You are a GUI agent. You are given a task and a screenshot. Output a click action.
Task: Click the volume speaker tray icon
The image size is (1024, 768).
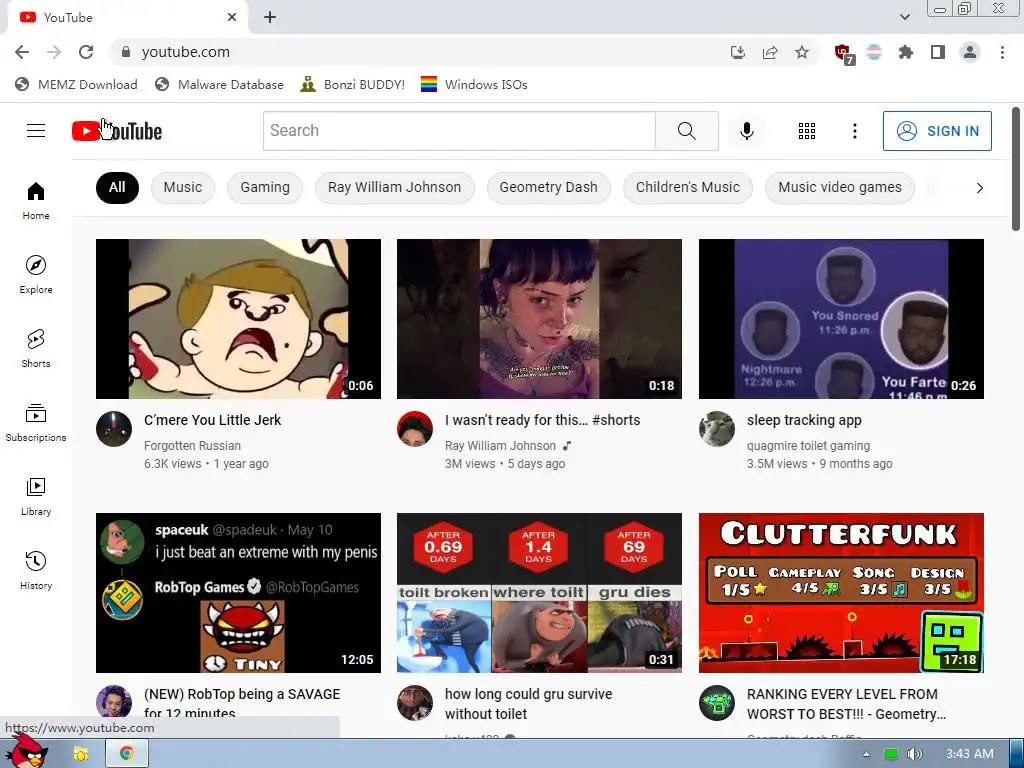click(x=914, y=754)
